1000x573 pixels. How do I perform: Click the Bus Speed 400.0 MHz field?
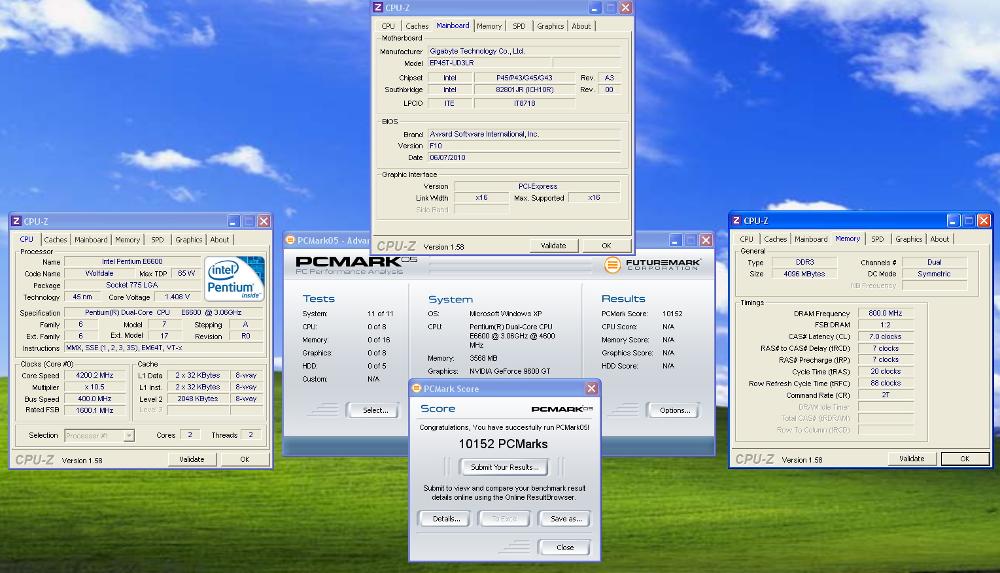[x=94, y=399]
